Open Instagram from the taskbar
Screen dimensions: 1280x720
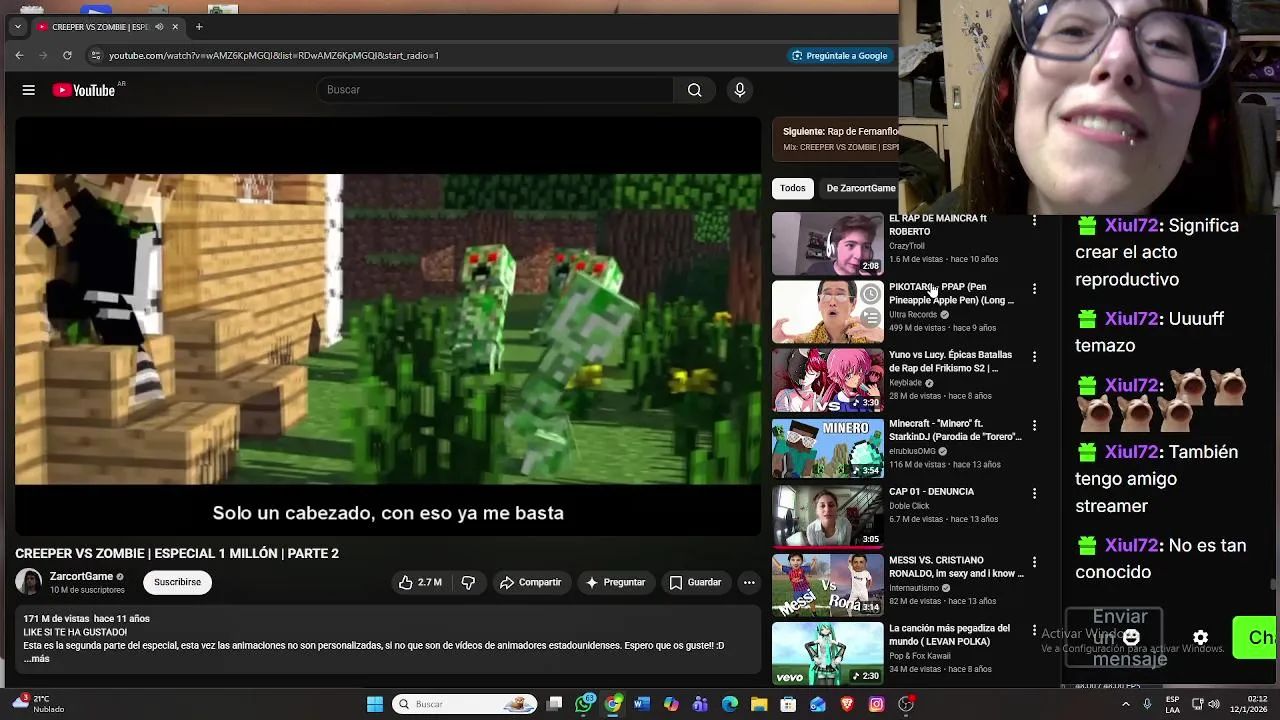tap(876, 704)
